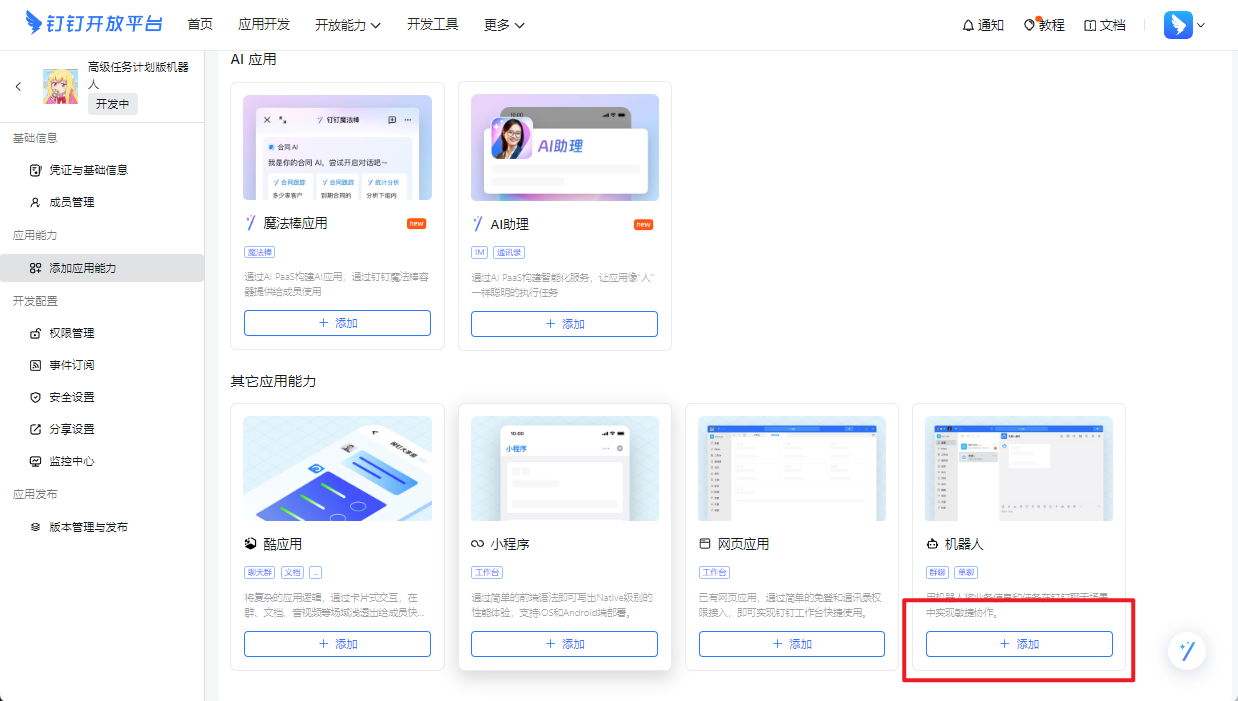Click the 群聊 tag on the 机器人 card

(938, 573)
